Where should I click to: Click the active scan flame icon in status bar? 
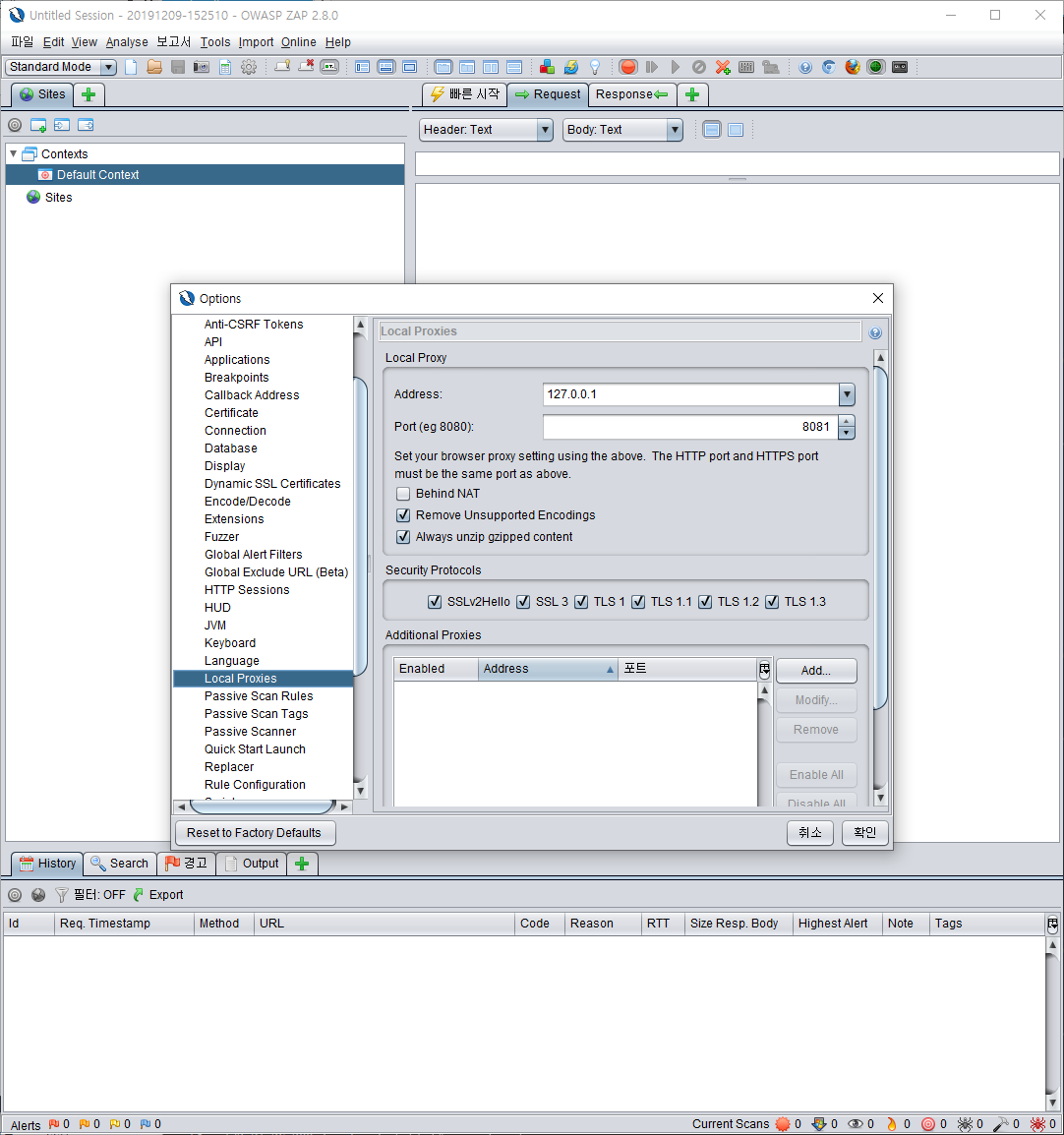click(892, 1124)
